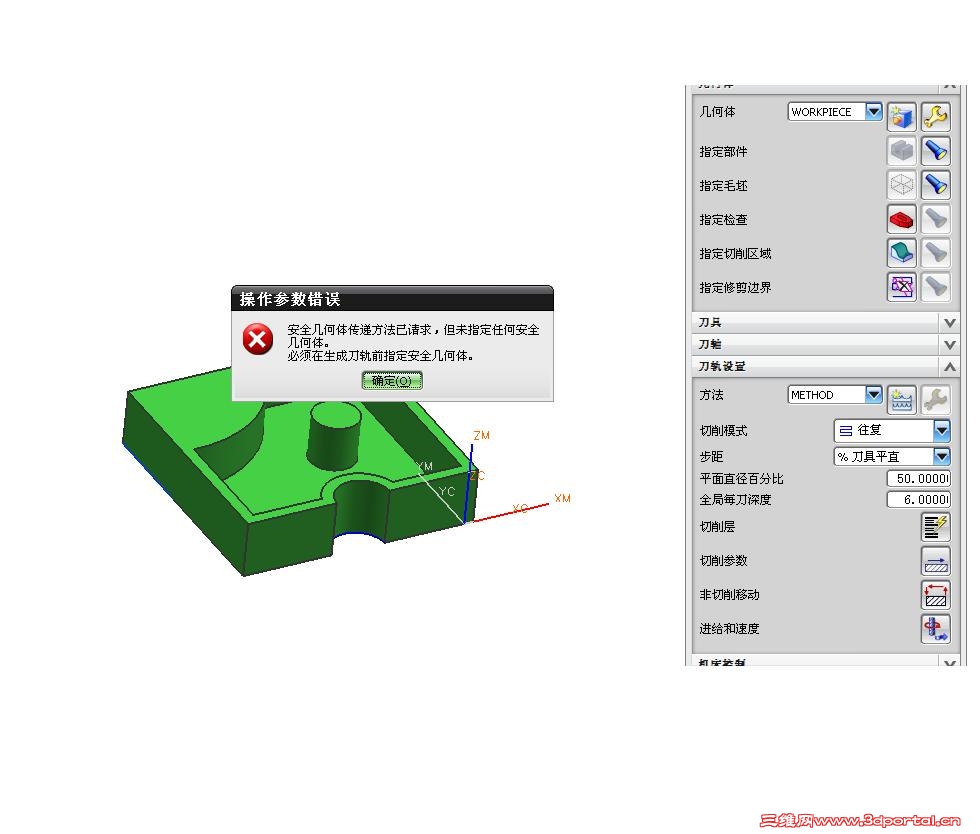Open the 步距 刀具平直 dropdown
This screenshot has height=834, width=980.
click(942, 456)
